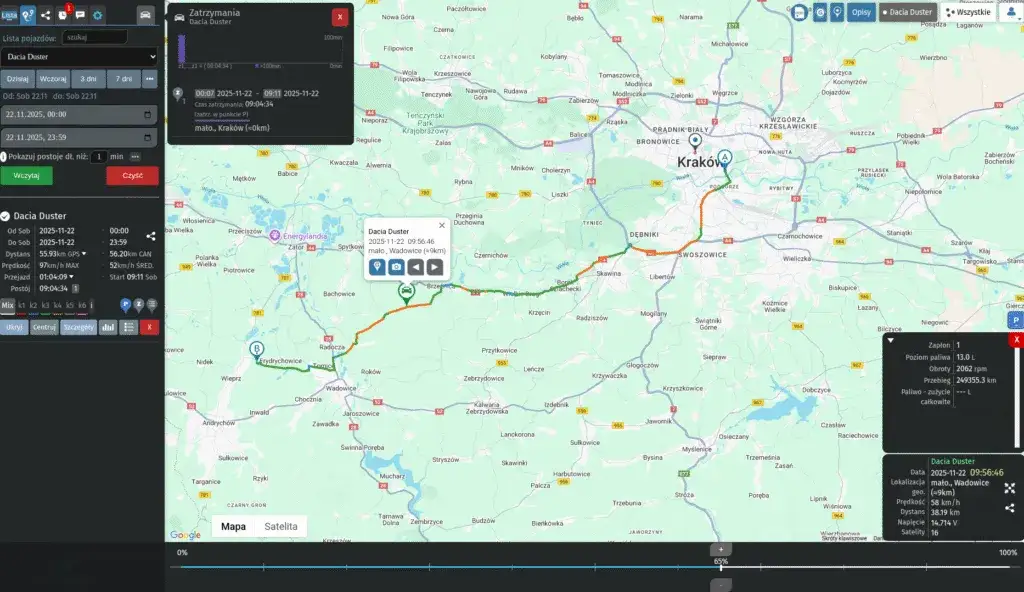Open the list view icon next to chart
The width and height of the screenshot is (1024, 592).
129,327
